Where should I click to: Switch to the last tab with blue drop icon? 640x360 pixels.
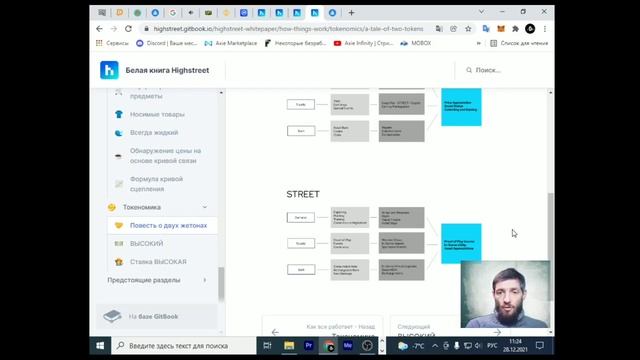[x=332, y=13]
